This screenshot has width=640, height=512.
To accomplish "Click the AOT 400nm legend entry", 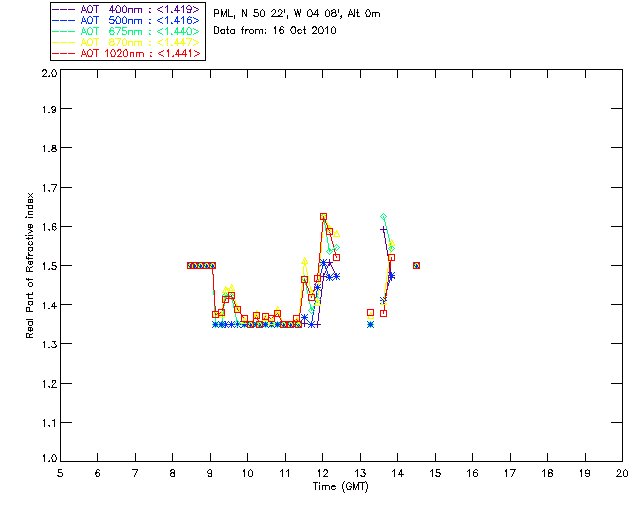I will point(127,9).
